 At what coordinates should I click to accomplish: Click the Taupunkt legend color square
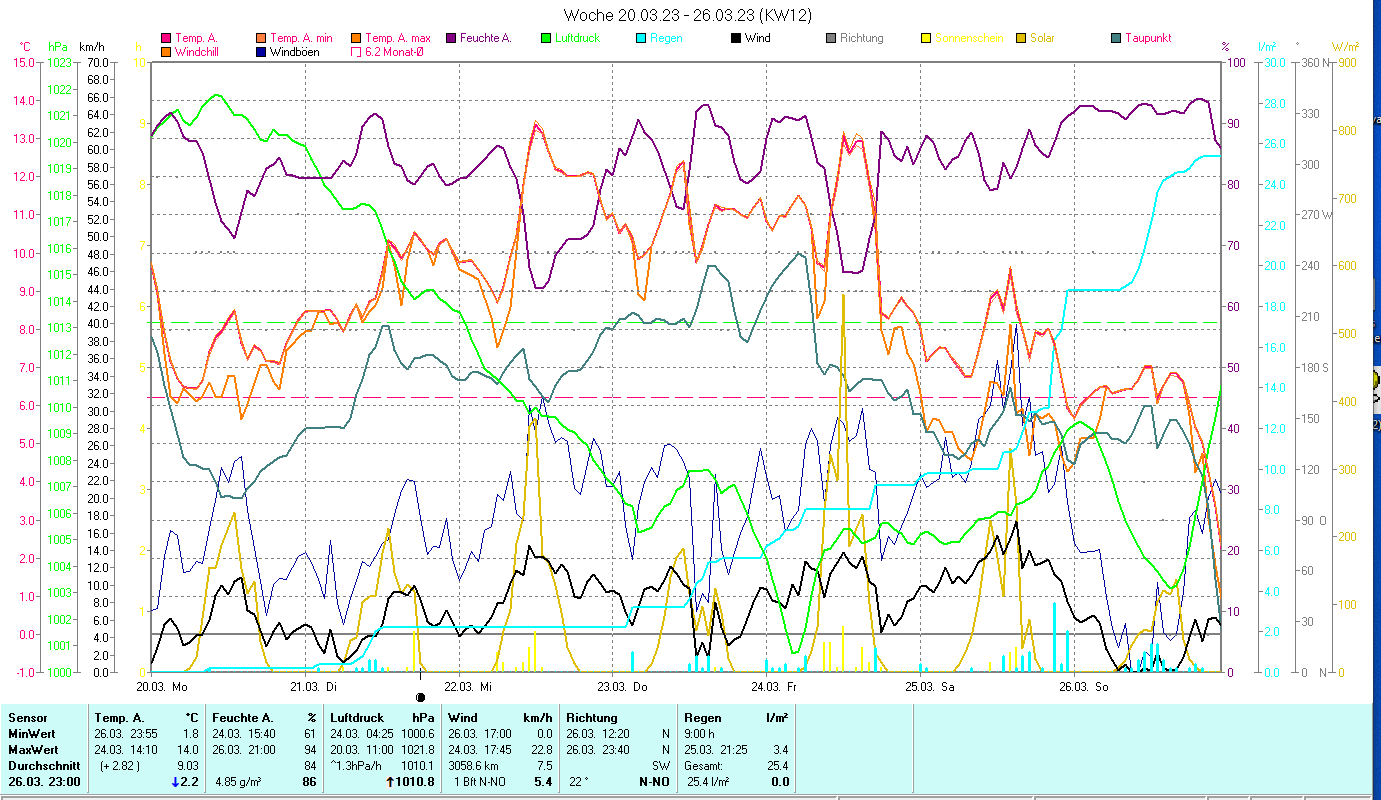1115,39
